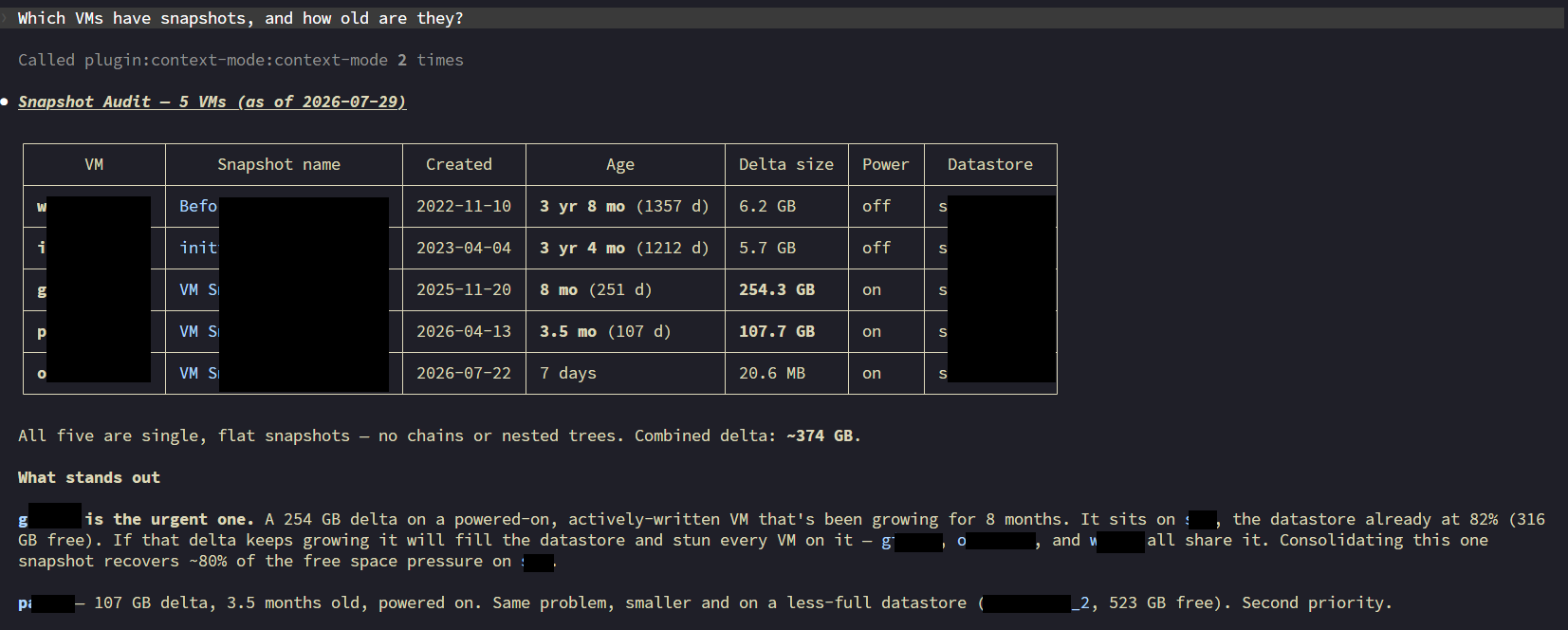This screenshot has height=630, width=1568.
Task: Click the 'Datastore' column header
Action: pyautogui.click(x=990, y=164)
